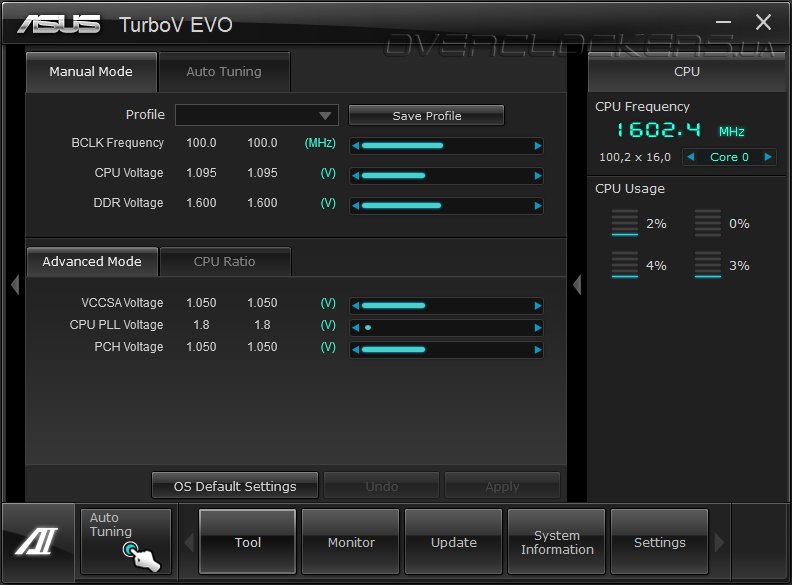Viewport: 792px width, 585px height.
Task: Open System Information
Action: tap(557, 542)
